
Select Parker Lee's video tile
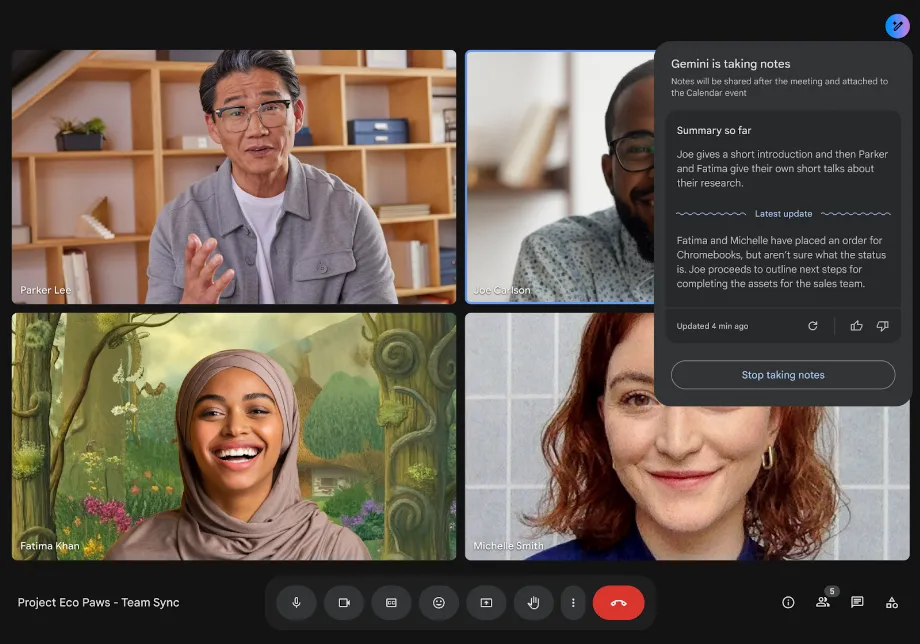234,177
